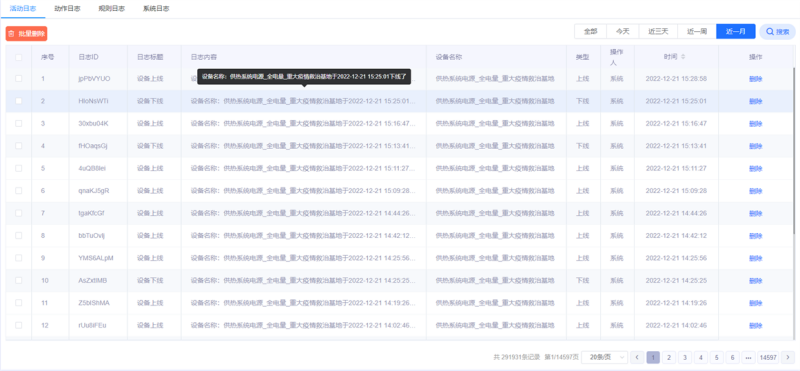Click the 搜索 search button

pos(777,32)
